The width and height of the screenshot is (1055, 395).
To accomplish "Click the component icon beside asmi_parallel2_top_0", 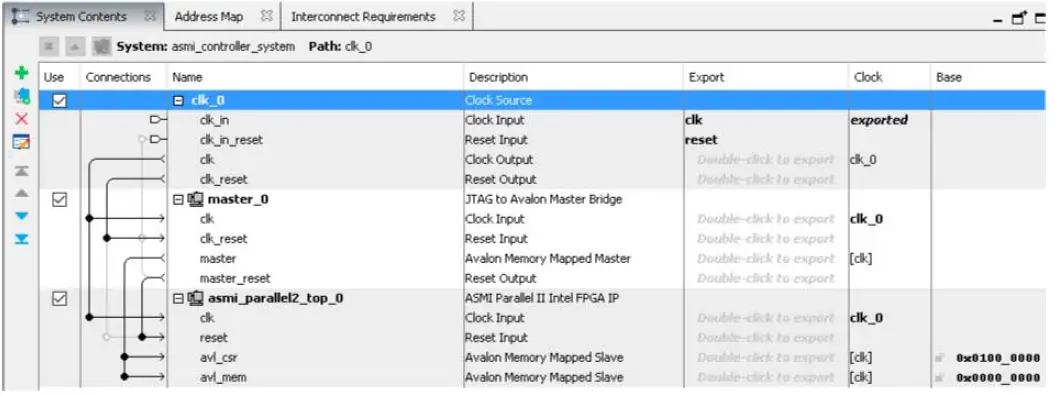I will pyautogui.click(x=196, y=298).
